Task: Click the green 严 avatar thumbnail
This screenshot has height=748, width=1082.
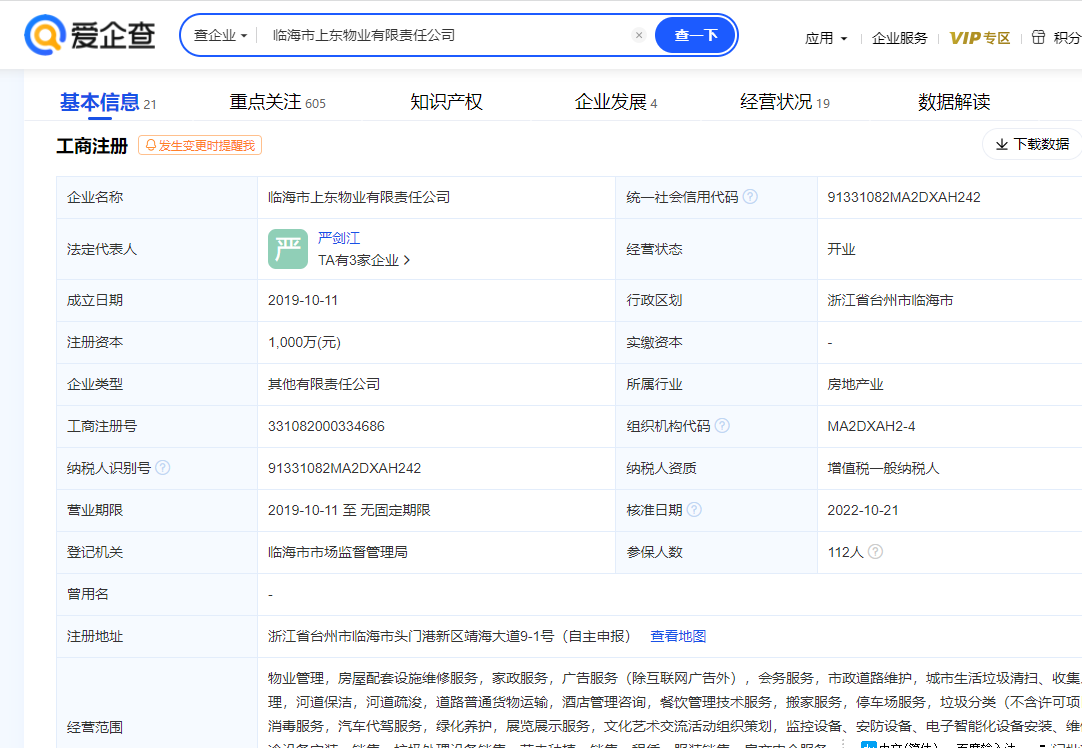Action: click(288, 249)
